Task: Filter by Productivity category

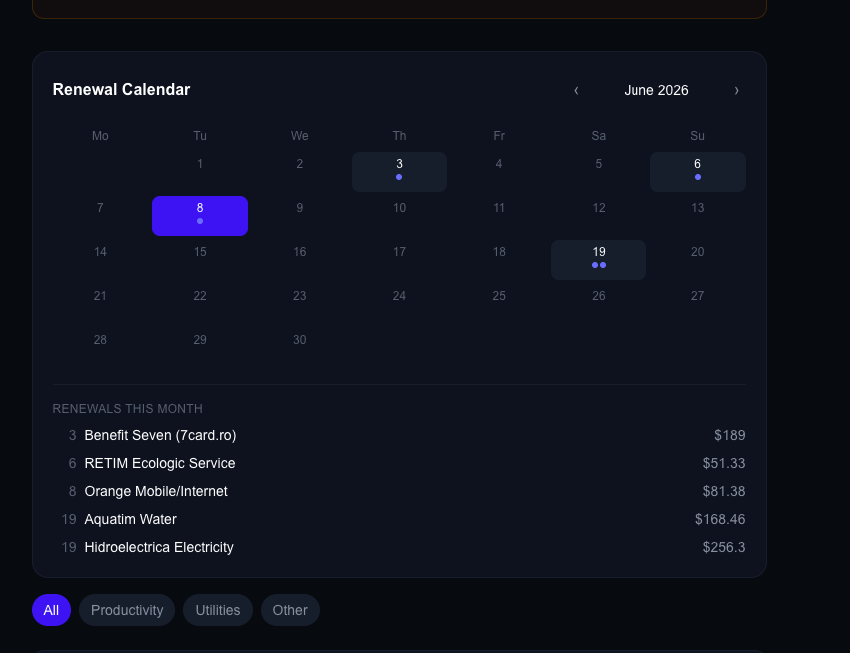Action: tap(127, 610)
